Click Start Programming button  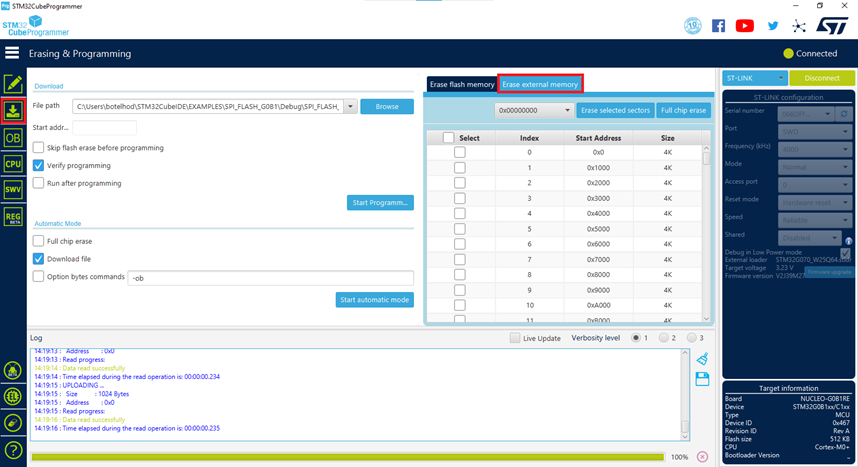click(380, 203)
